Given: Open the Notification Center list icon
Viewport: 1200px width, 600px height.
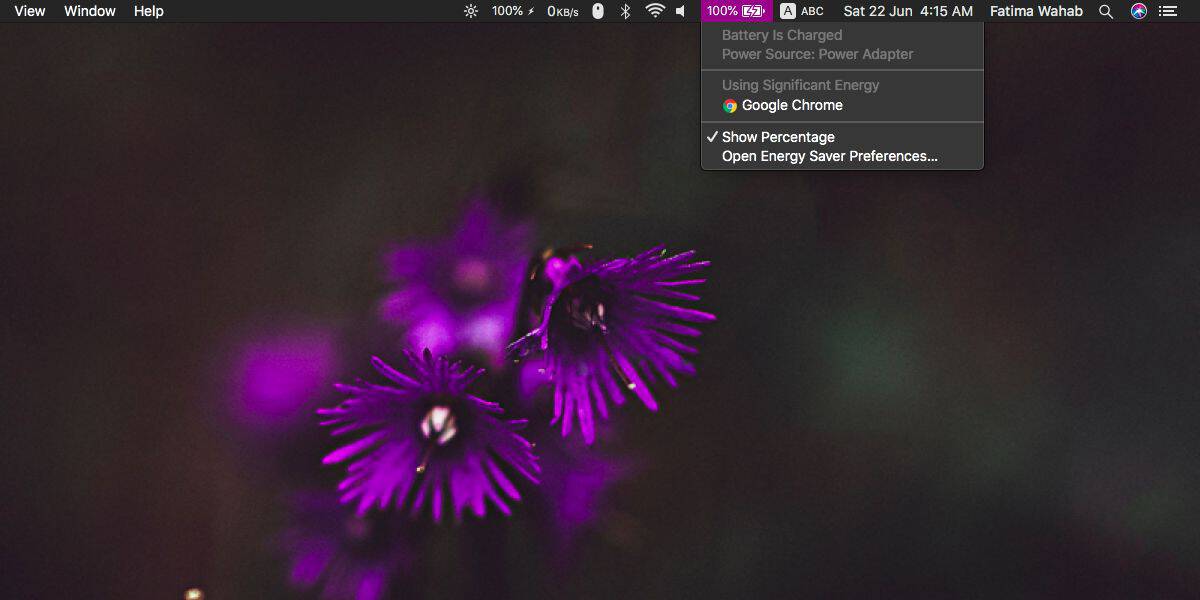Looking at the screenshot, I should point(1168,11).
